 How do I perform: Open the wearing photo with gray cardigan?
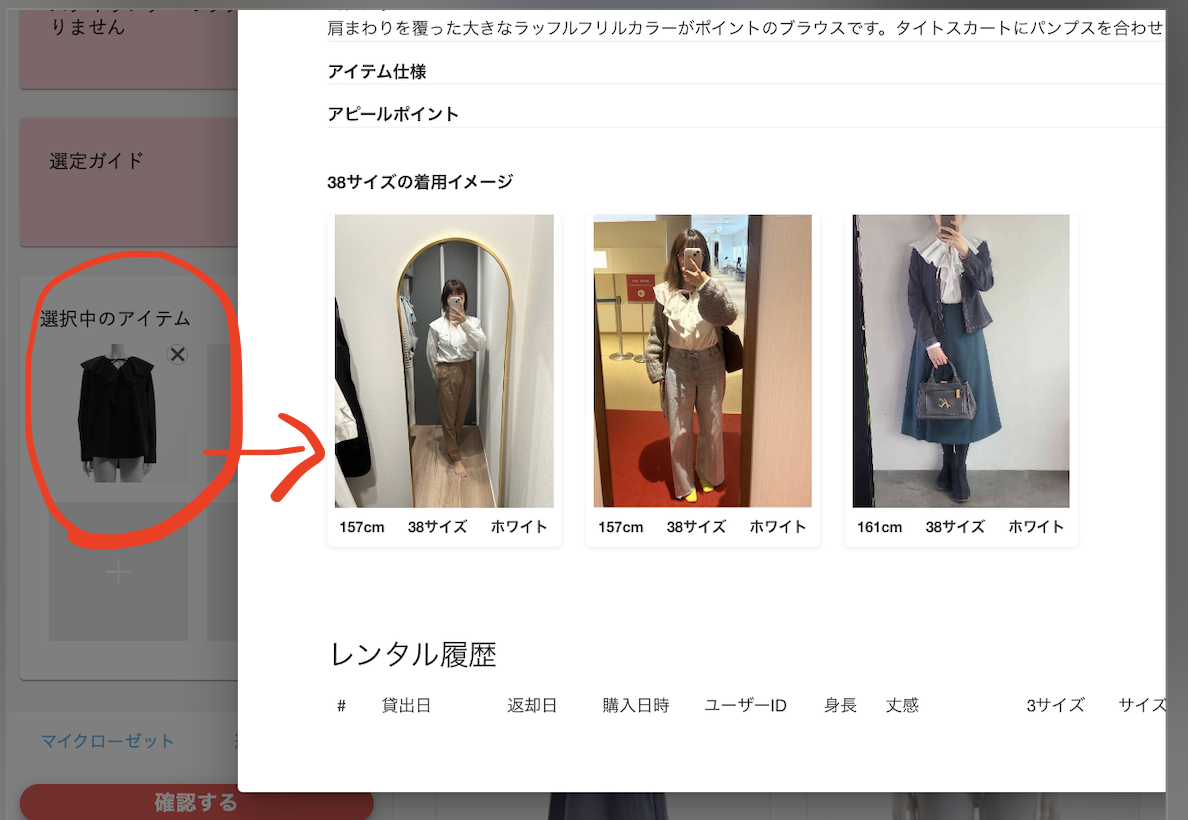[x=702, y=361]
